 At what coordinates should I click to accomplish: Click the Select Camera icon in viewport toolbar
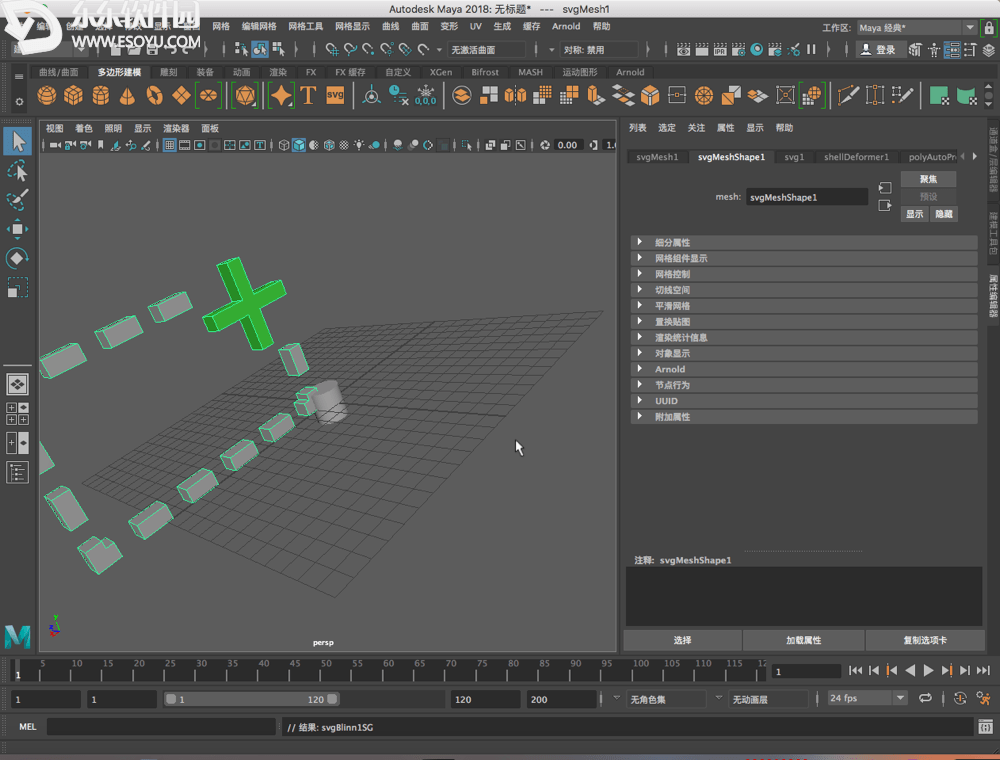55,145
